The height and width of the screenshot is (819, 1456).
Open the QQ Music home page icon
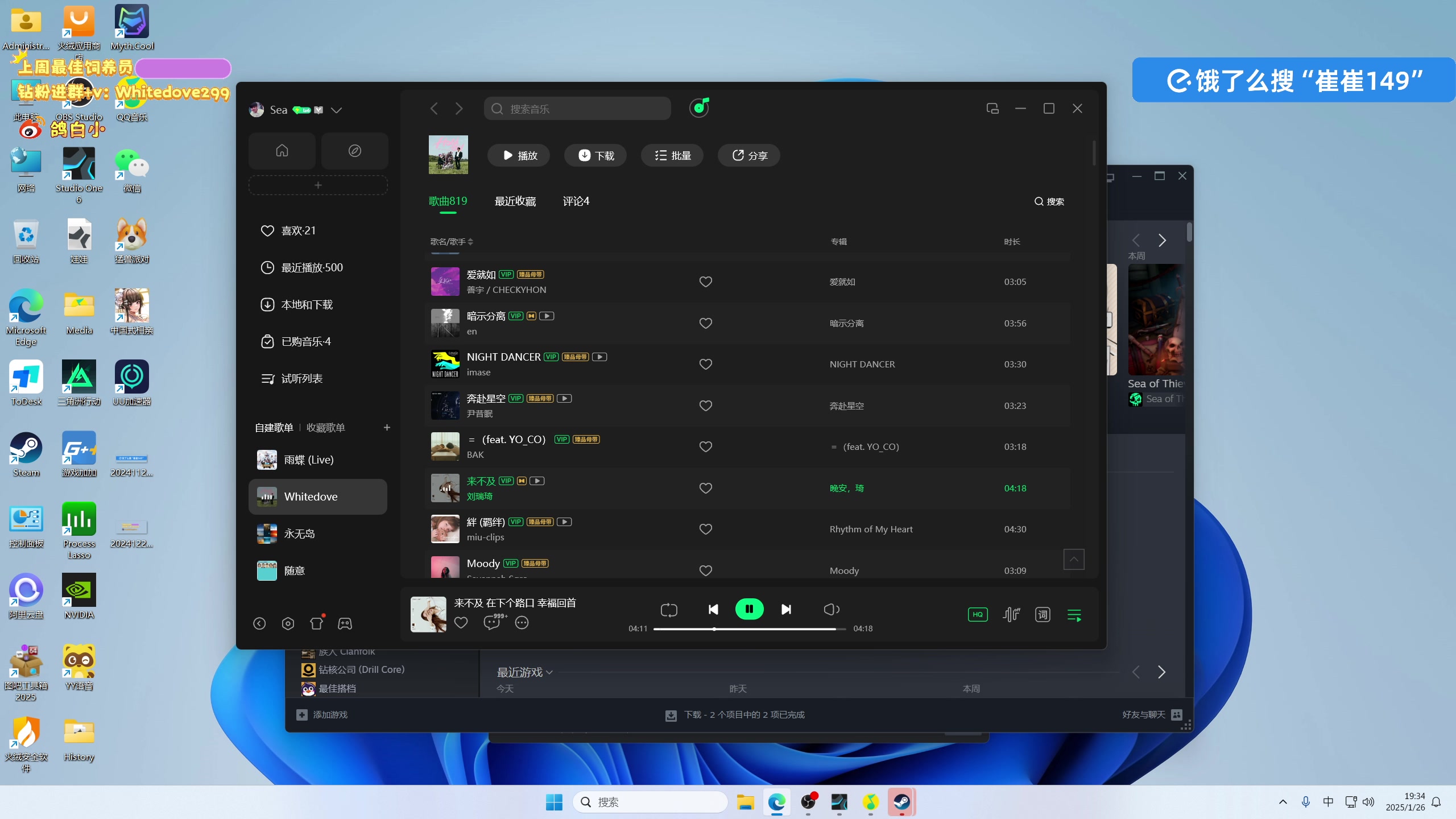point(282,151)
